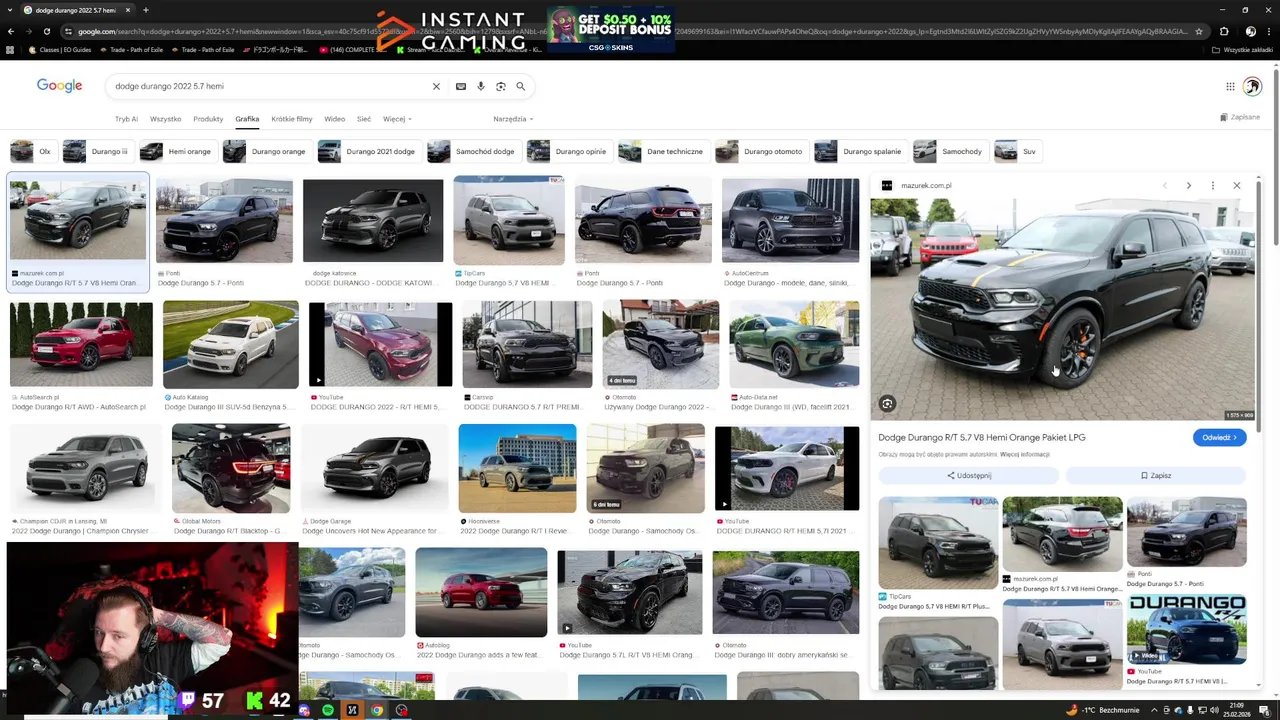Open the Więcej informacji copyright link
The image size is (1280, 720).
(x=1025, y=455)
